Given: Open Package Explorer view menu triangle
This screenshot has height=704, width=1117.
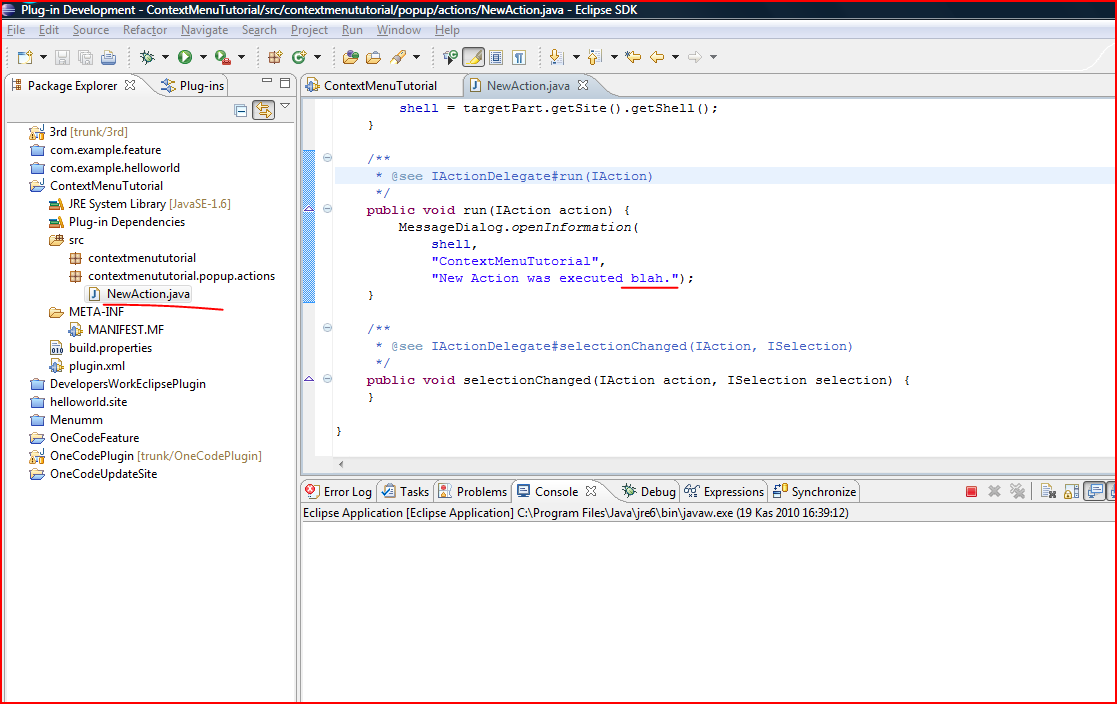Looking at the screenshot, I should (285, 106).
